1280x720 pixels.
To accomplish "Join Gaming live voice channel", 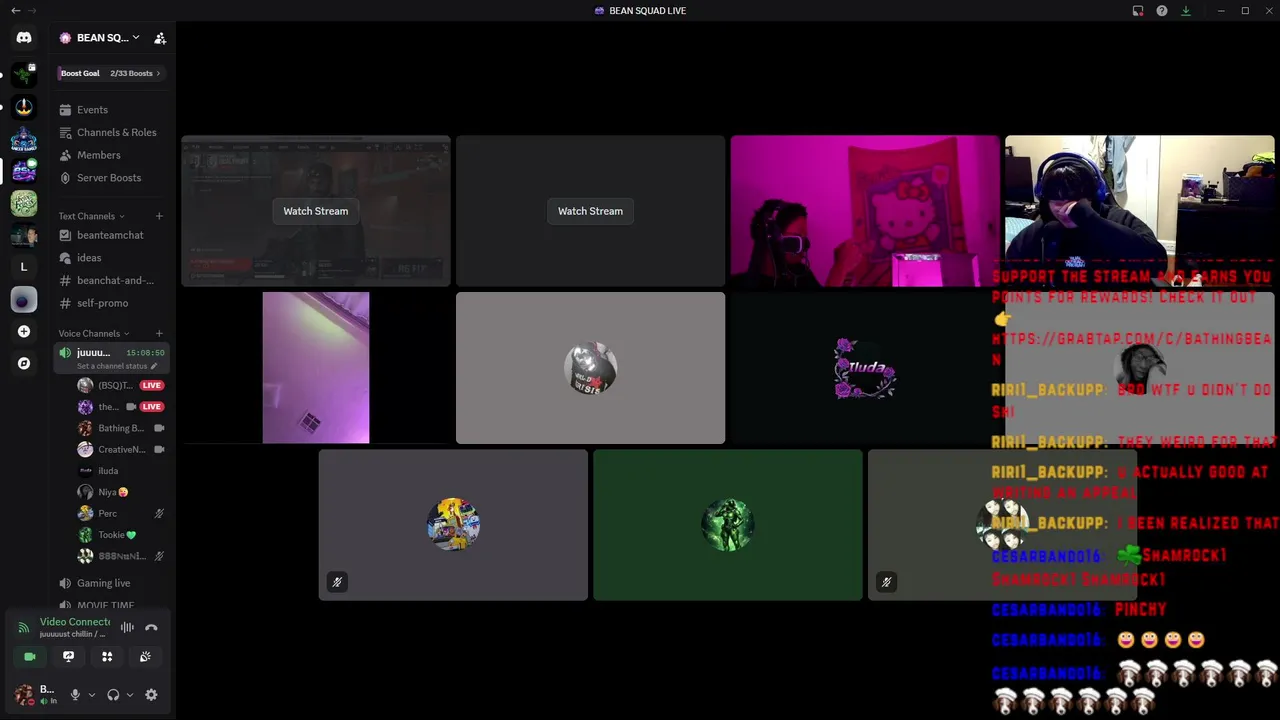I will (110, 583).
